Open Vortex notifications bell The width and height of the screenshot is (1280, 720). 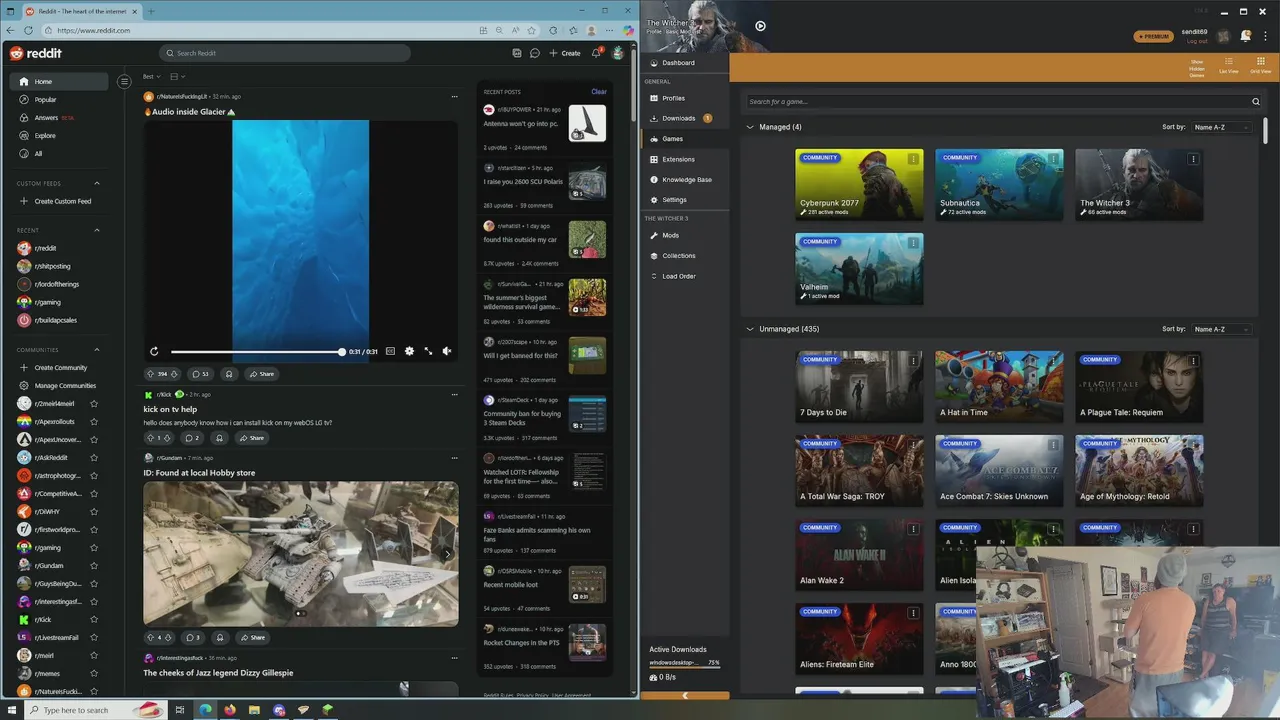pyautogui.click(x=1246, y=36)
